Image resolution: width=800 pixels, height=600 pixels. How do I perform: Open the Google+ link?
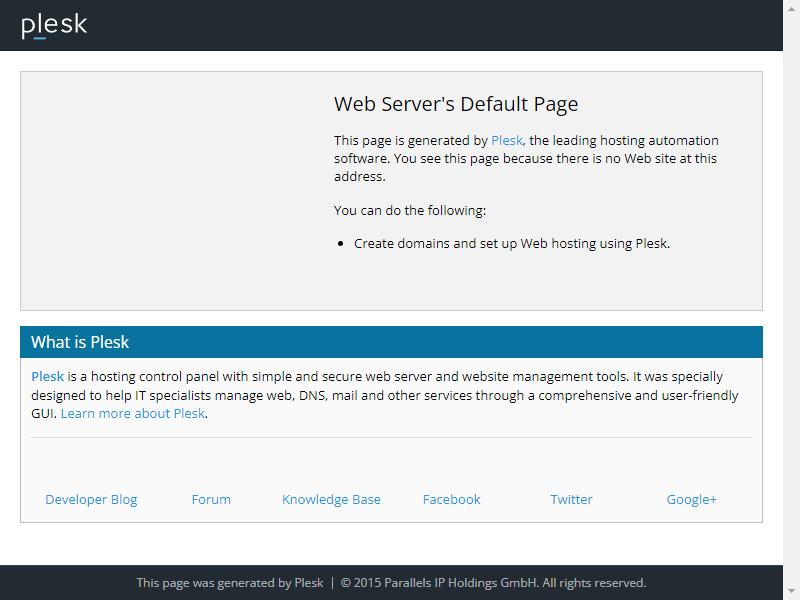point(691,499)
